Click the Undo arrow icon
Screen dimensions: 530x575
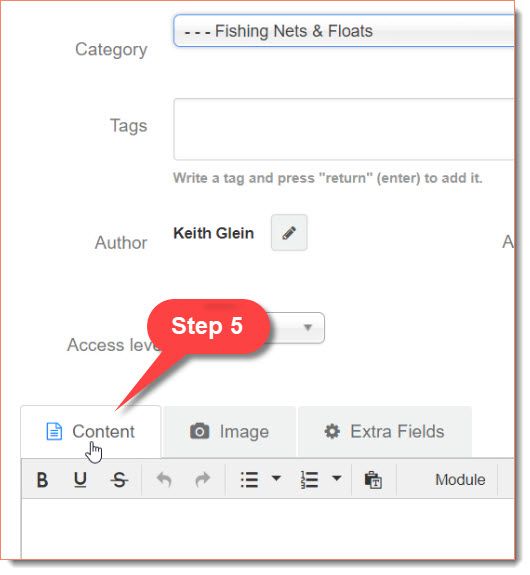pos(164,480)
